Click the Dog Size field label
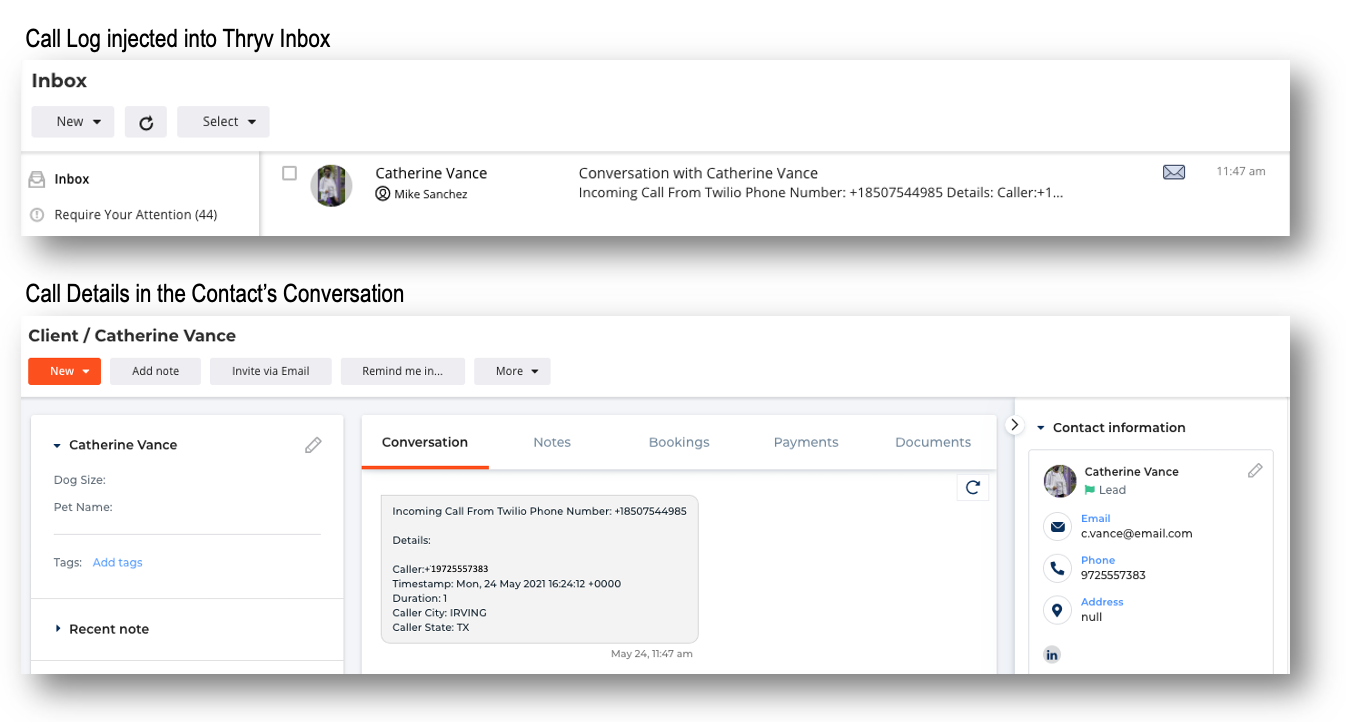Screen dimensions: 1346x722 click(x=80, y=480)
